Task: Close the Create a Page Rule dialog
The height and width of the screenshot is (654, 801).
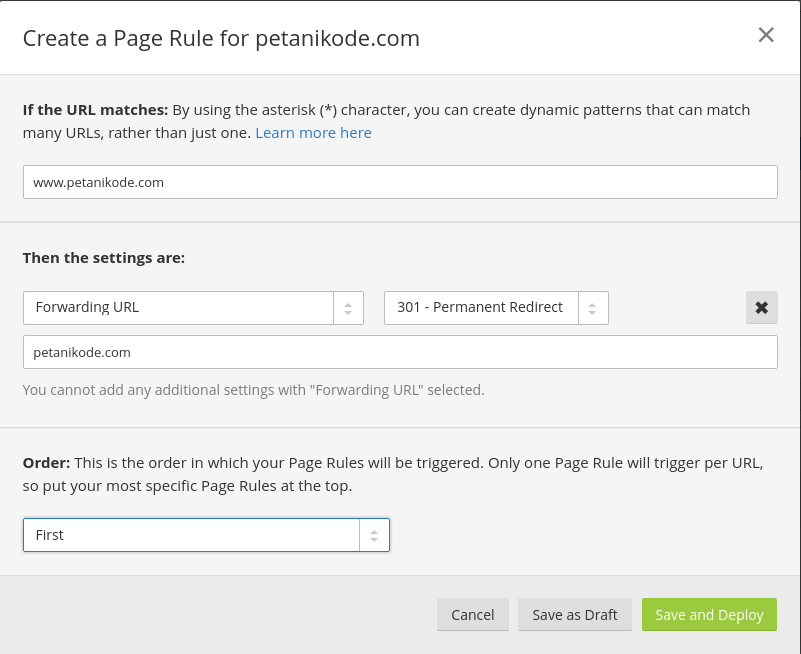Action: click(x=766, y=35)
